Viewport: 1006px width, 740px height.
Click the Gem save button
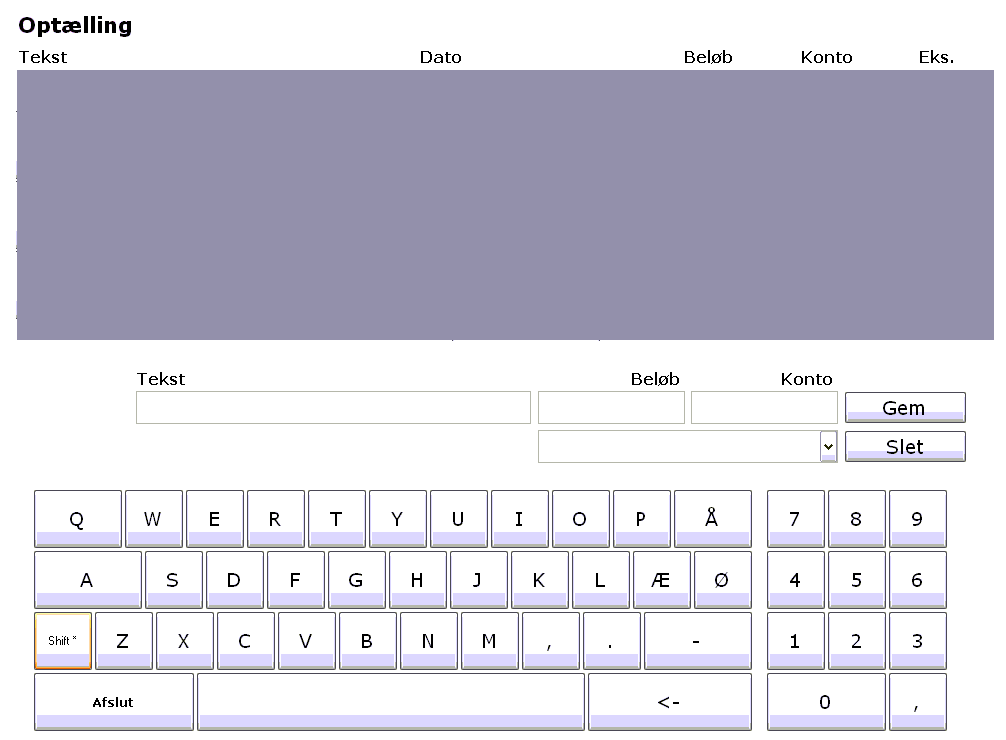904,408
